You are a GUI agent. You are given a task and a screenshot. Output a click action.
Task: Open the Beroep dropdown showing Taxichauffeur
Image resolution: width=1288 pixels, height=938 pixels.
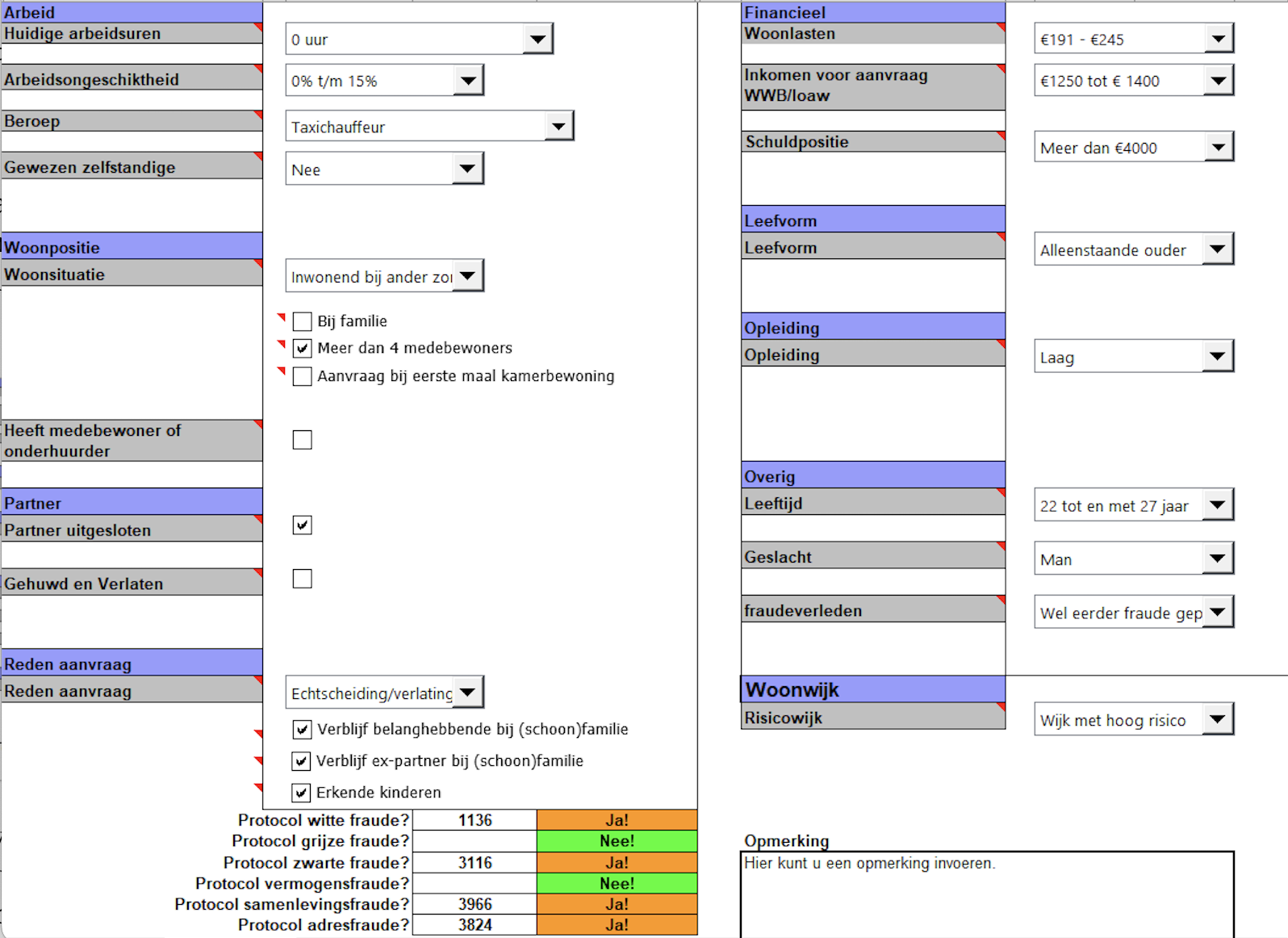558,127
